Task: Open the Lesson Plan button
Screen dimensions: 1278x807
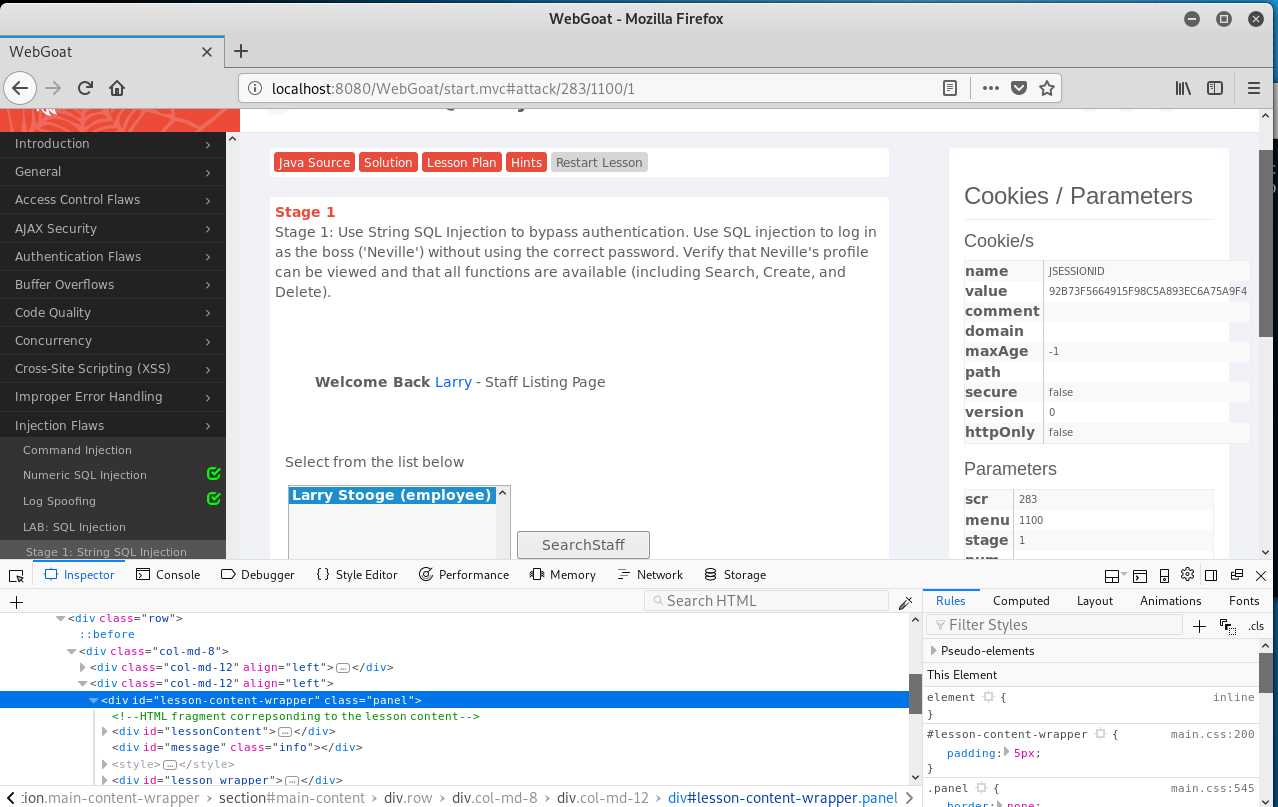Action: [461, 163]
